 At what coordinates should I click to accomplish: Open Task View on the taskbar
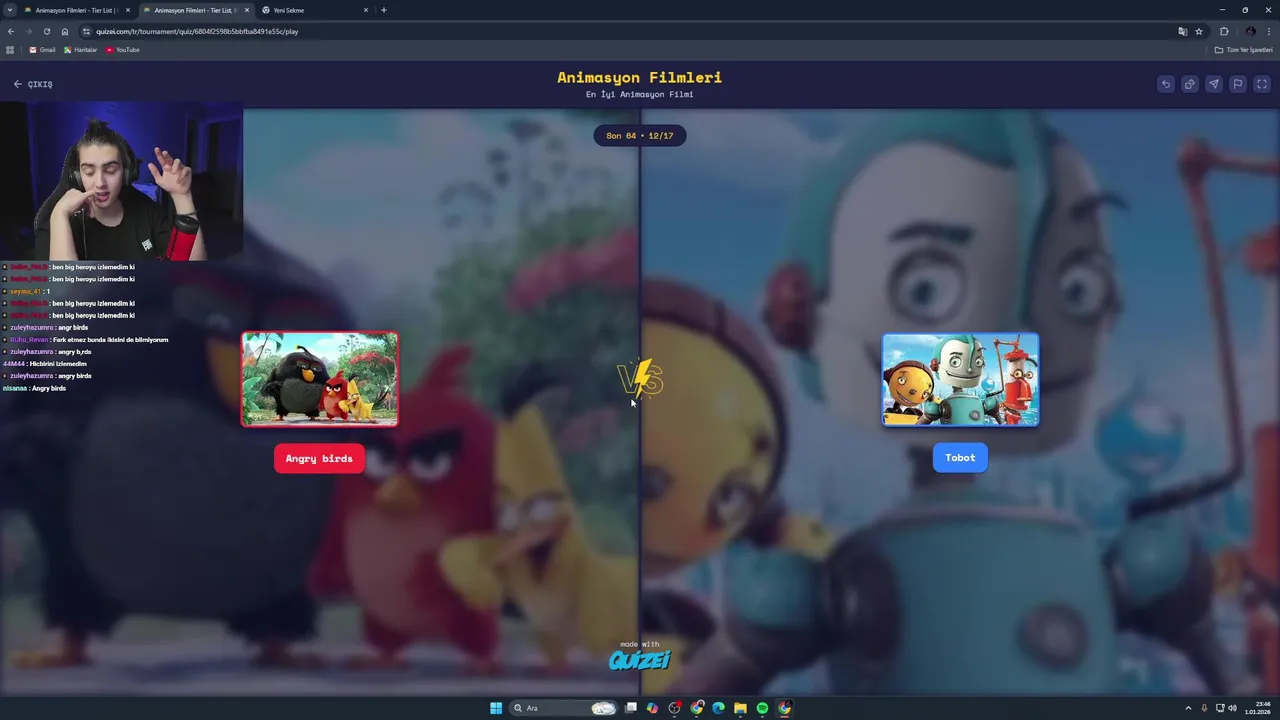pyautogui.click(x=631, y=708)
